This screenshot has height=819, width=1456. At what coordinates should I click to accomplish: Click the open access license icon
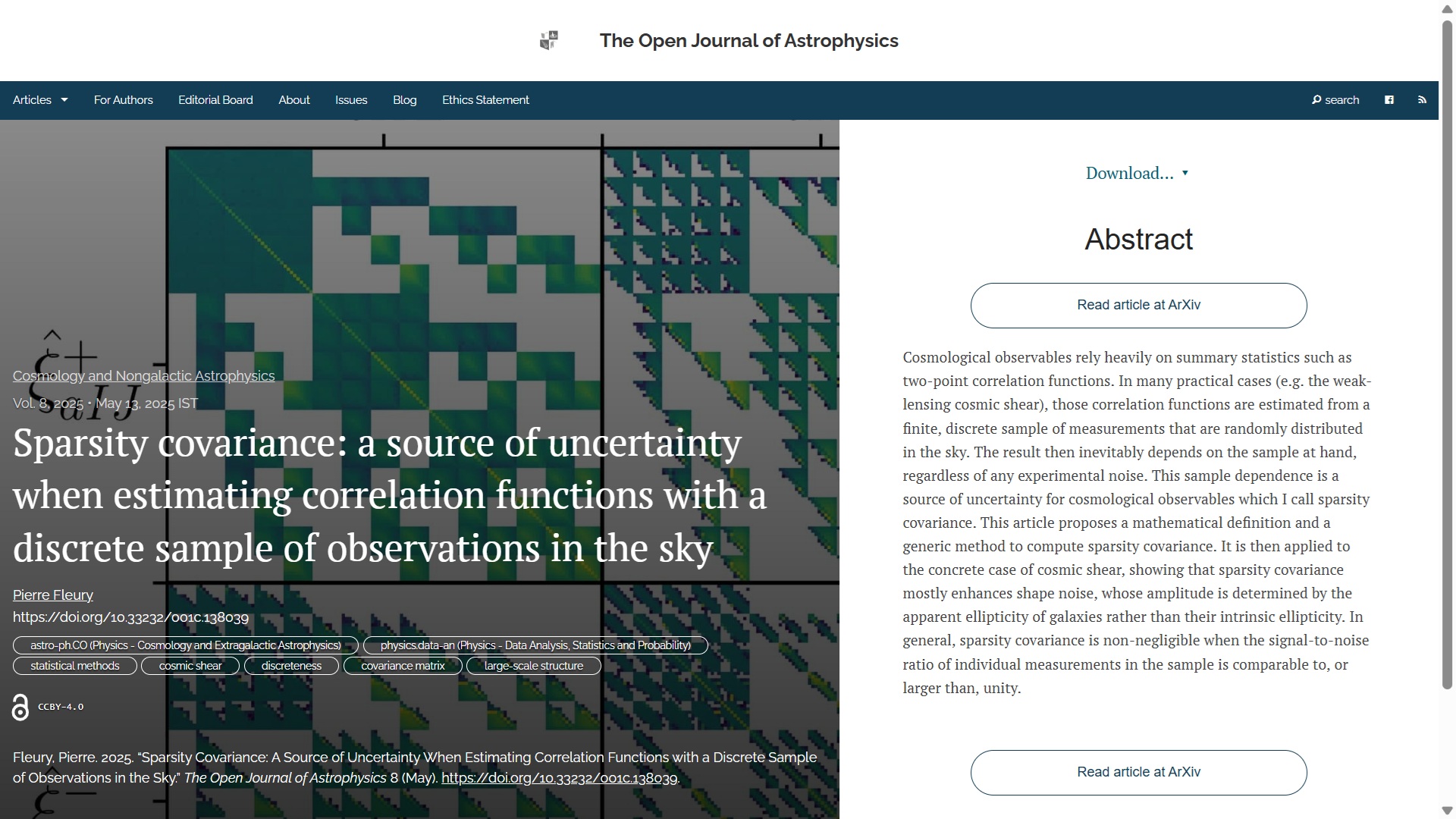tap(20, 707)
